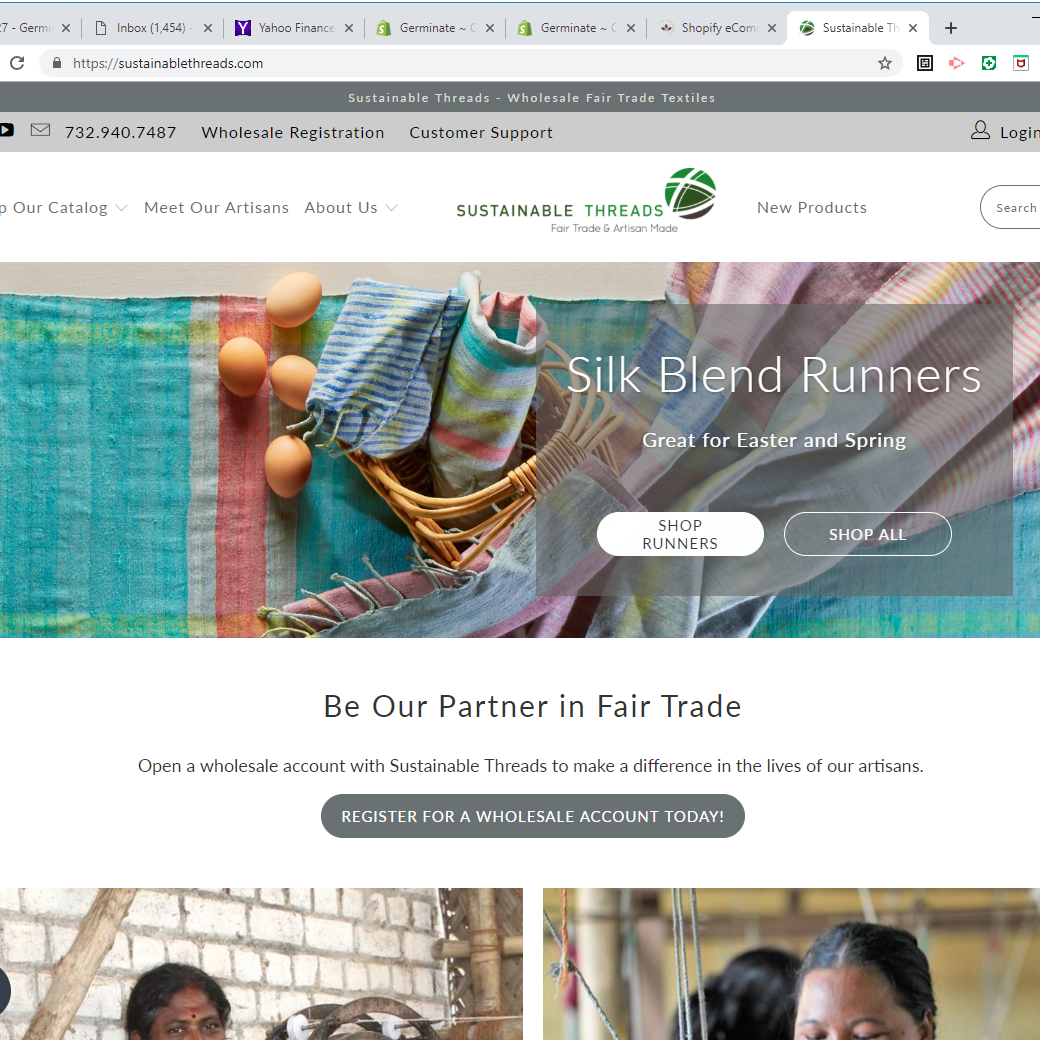Expand the About Us dropdown chevron
The height and width of the screenshot is (1040, 1040).
pyautogui.click(x=391, y=208)
